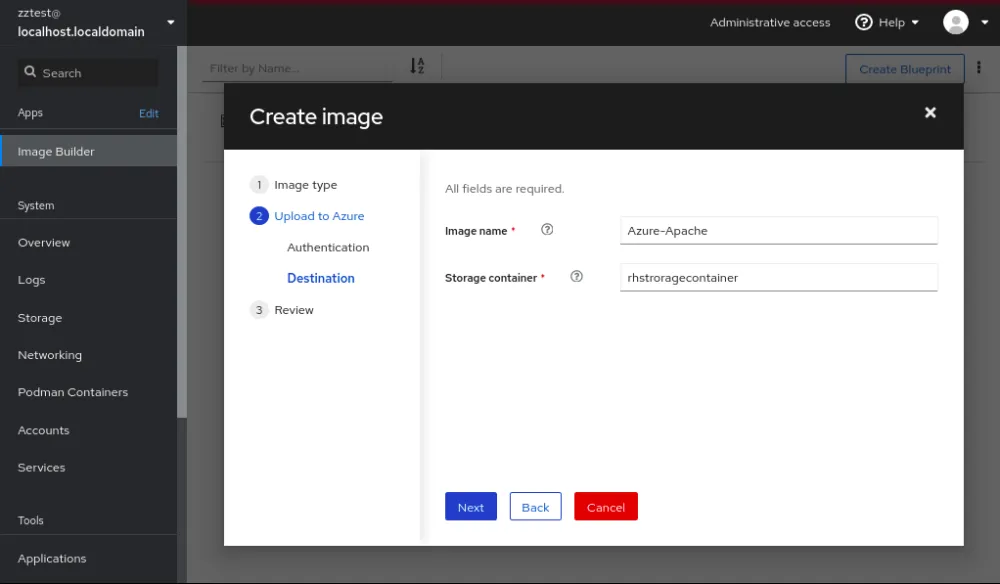Select the Review step in the wizard
This screenshot has width=1000, height=584.
[x=295, y=309]
